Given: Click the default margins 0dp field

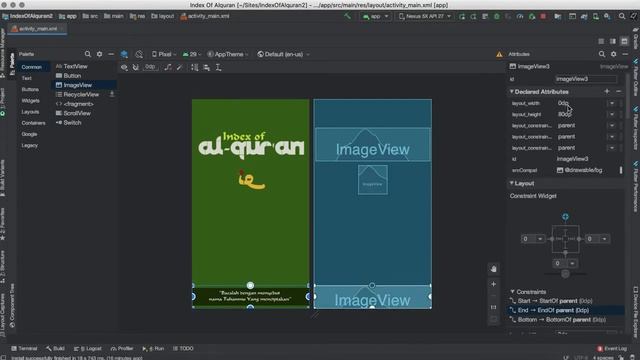Looking at the screenshot, I should coord(150,67).
